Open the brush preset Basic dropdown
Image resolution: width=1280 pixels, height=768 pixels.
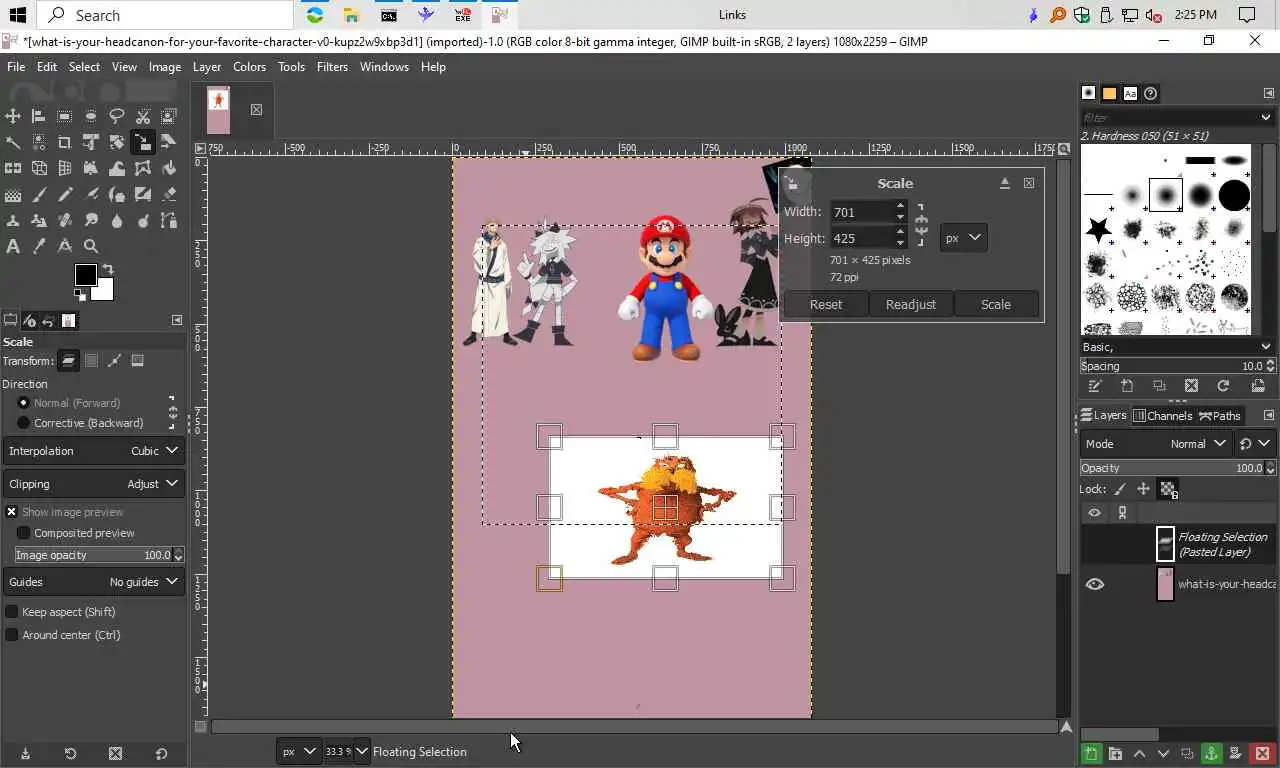pos(1177,346)
